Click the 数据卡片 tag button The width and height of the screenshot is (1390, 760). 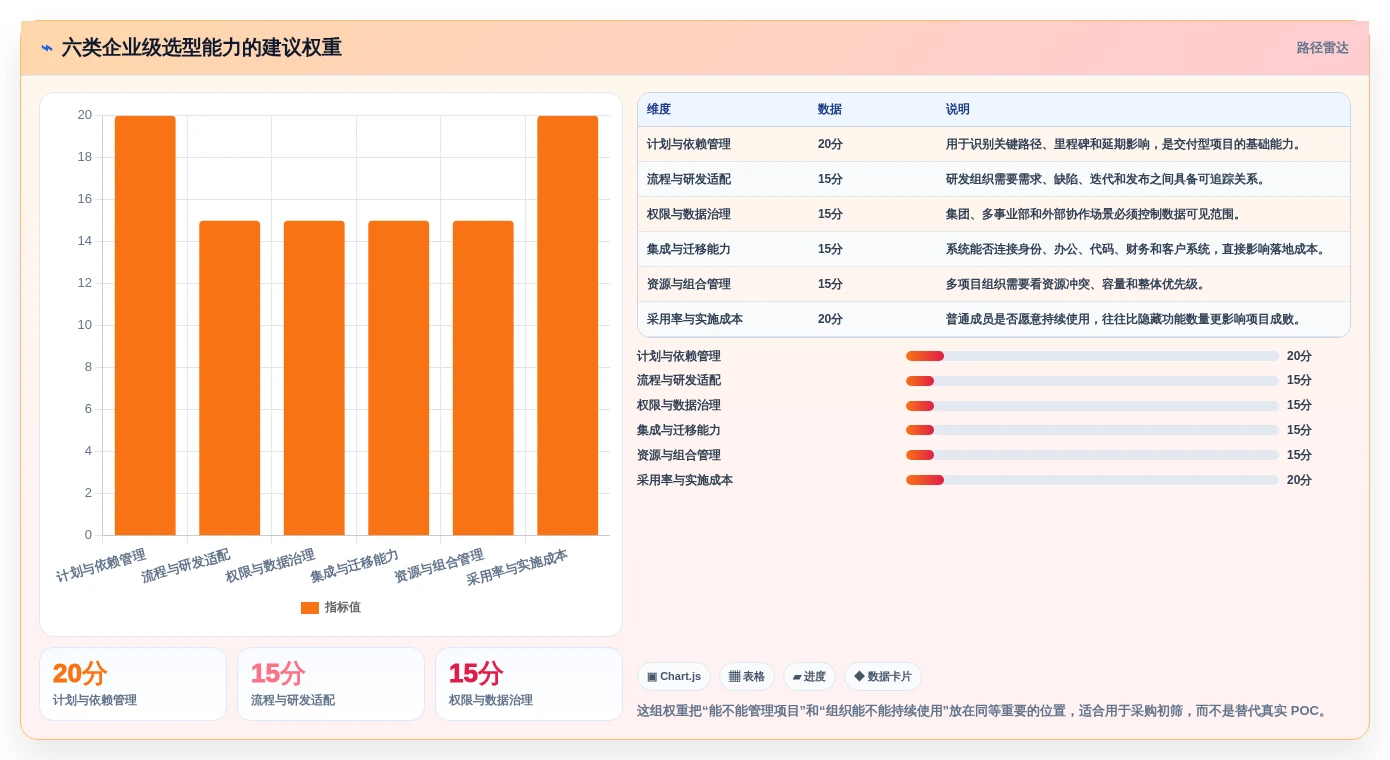pos(883,677)
